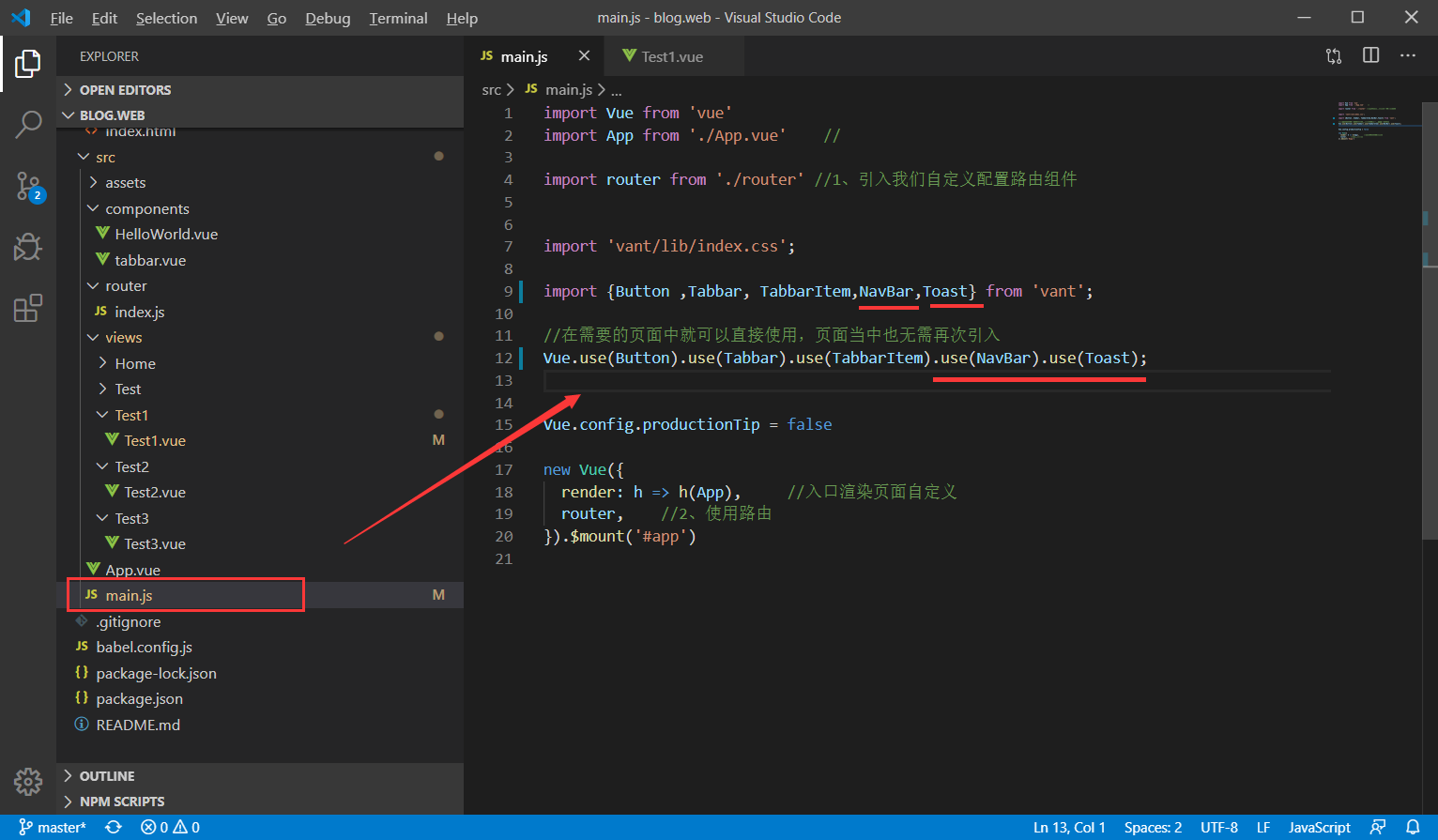Open Test3.vue file
1438x840 pixels.
[260, 543]
